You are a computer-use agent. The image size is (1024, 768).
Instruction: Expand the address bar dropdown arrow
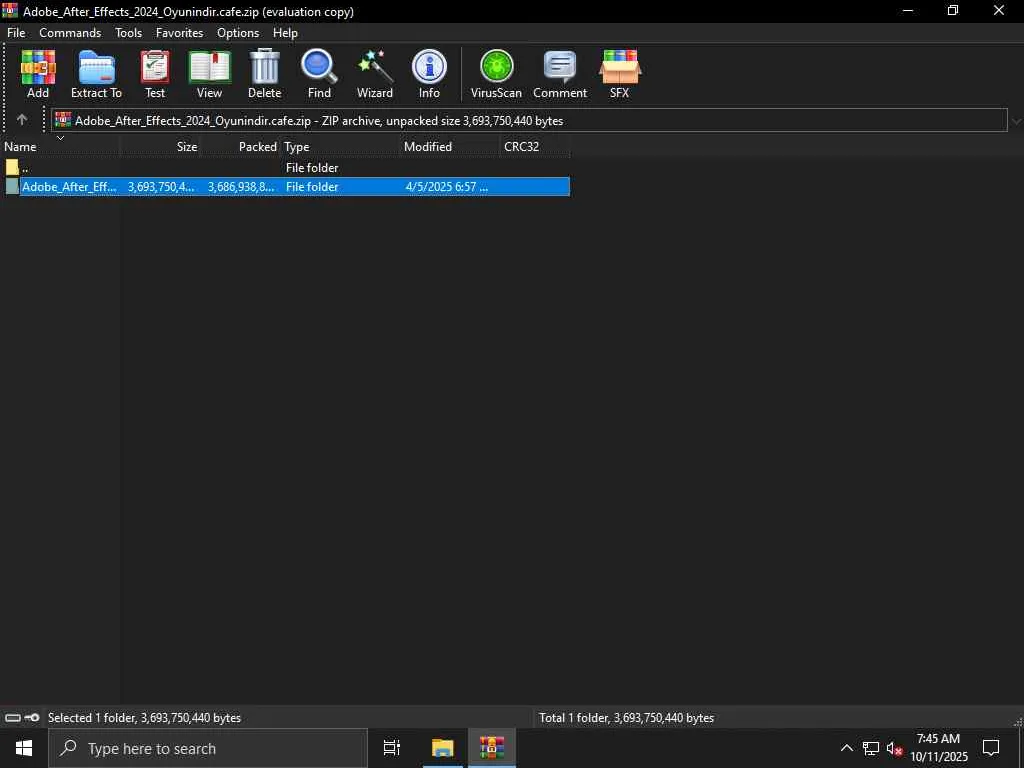point(1016,121)
